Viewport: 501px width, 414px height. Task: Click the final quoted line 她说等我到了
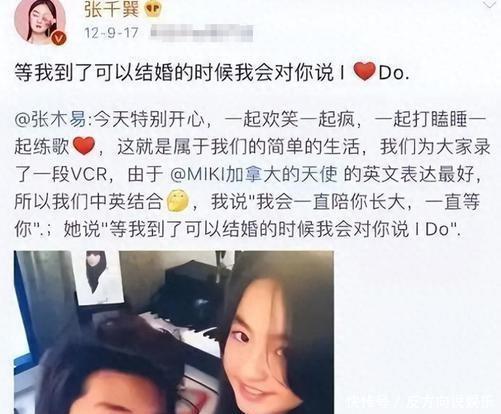click(x=263, y=229)
